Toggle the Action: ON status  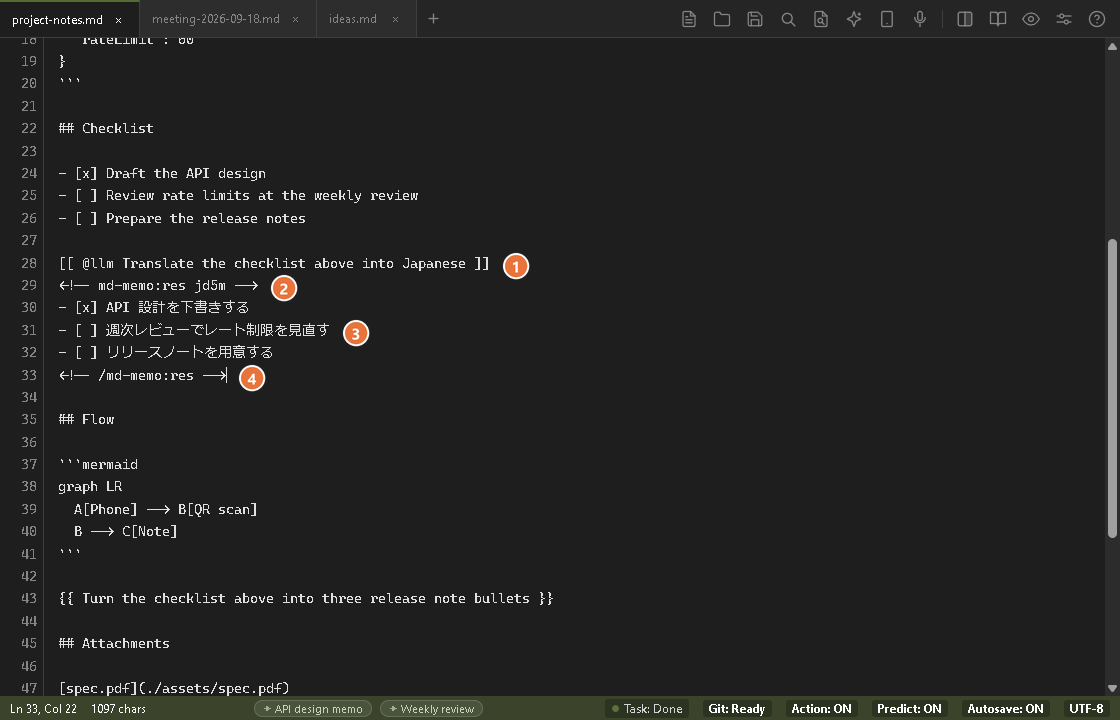click(821, 709)
